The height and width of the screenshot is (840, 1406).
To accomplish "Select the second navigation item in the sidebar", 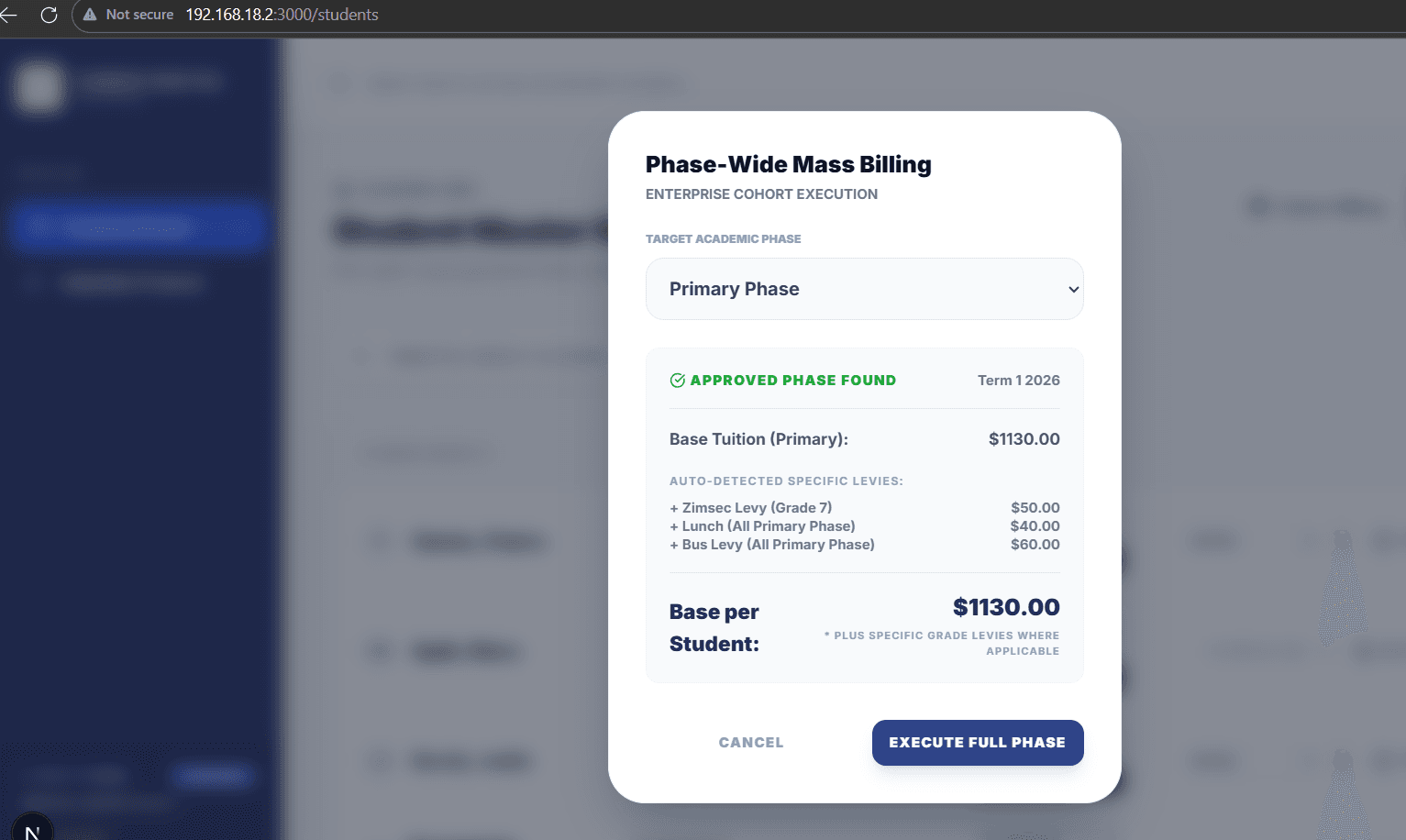I will click(138, 283).
